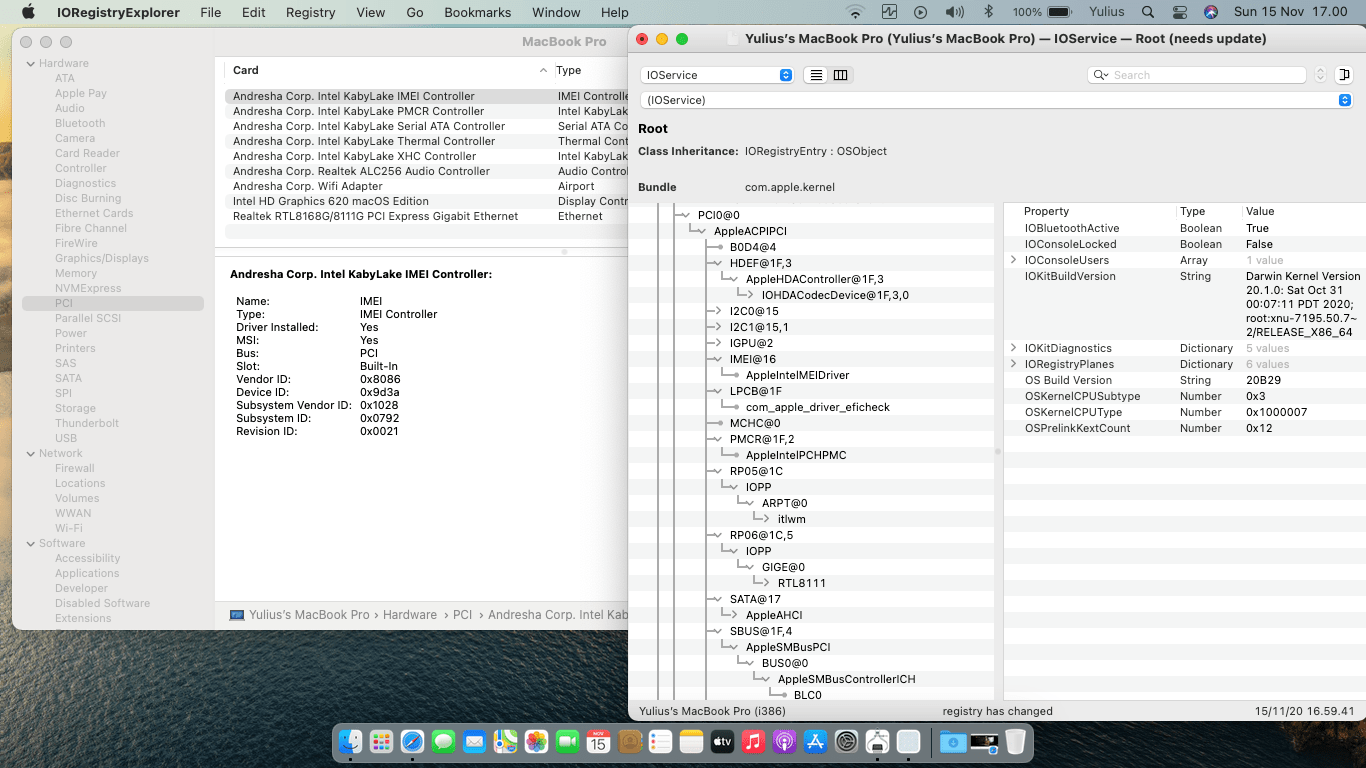Viewport: 1366px width, 768px height.
Task: Open the Bluetooth menu bar icon
Action: 989,12
